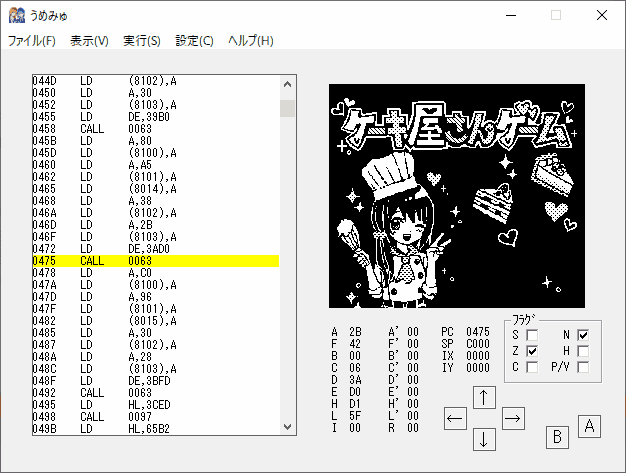Screen dimensions: 626x473
Task: Select line 0455 LD DE,39B0
Action: tap(156, 117)
